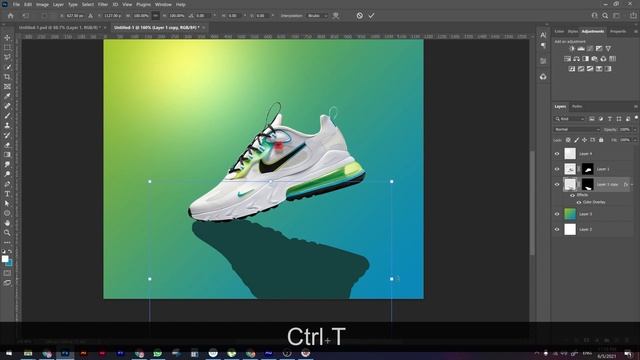Toggle warp mode icon in options bar

336,16
